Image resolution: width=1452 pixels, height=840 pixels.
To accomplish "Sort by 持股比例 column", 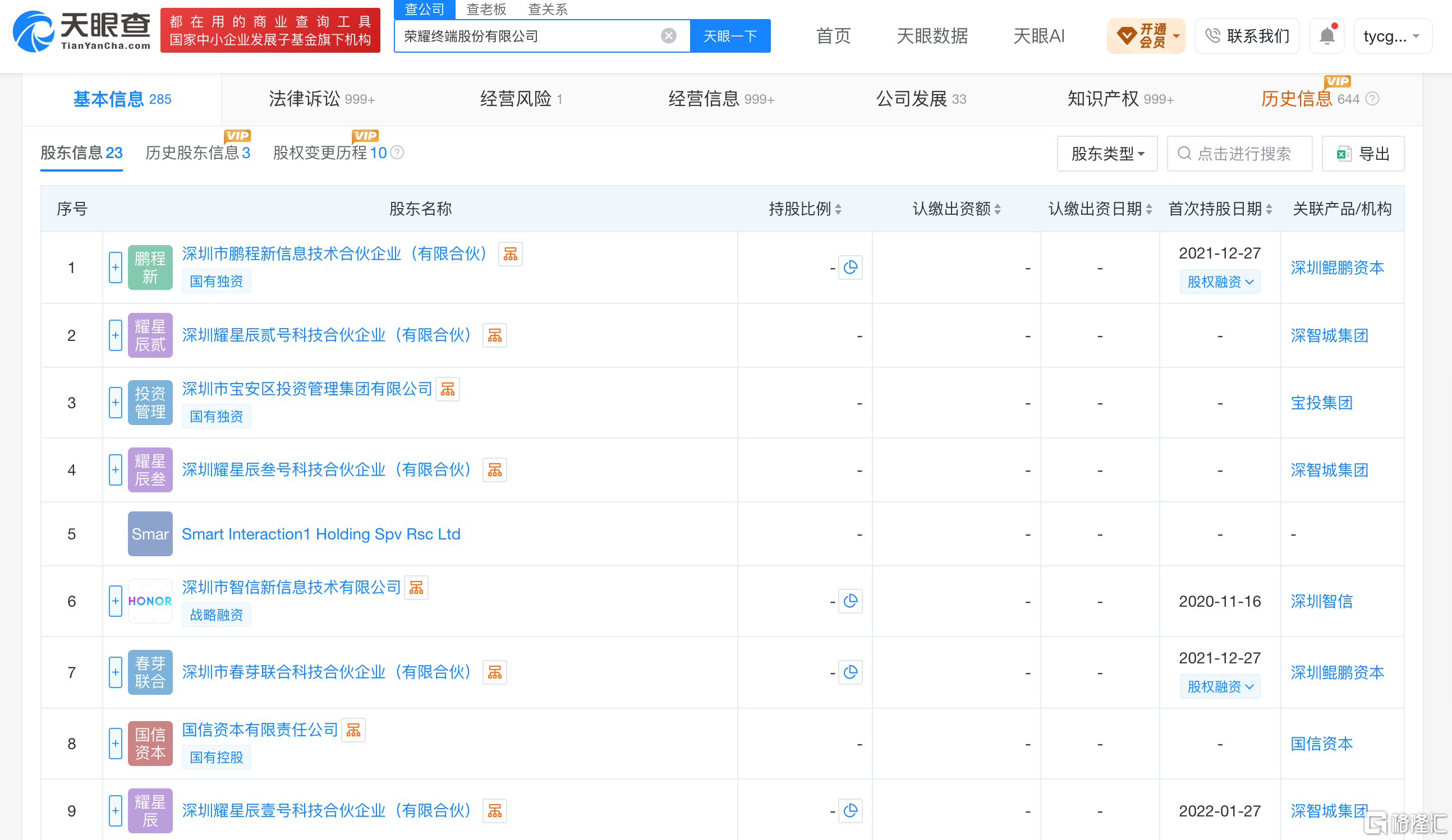I will point(838,209).
